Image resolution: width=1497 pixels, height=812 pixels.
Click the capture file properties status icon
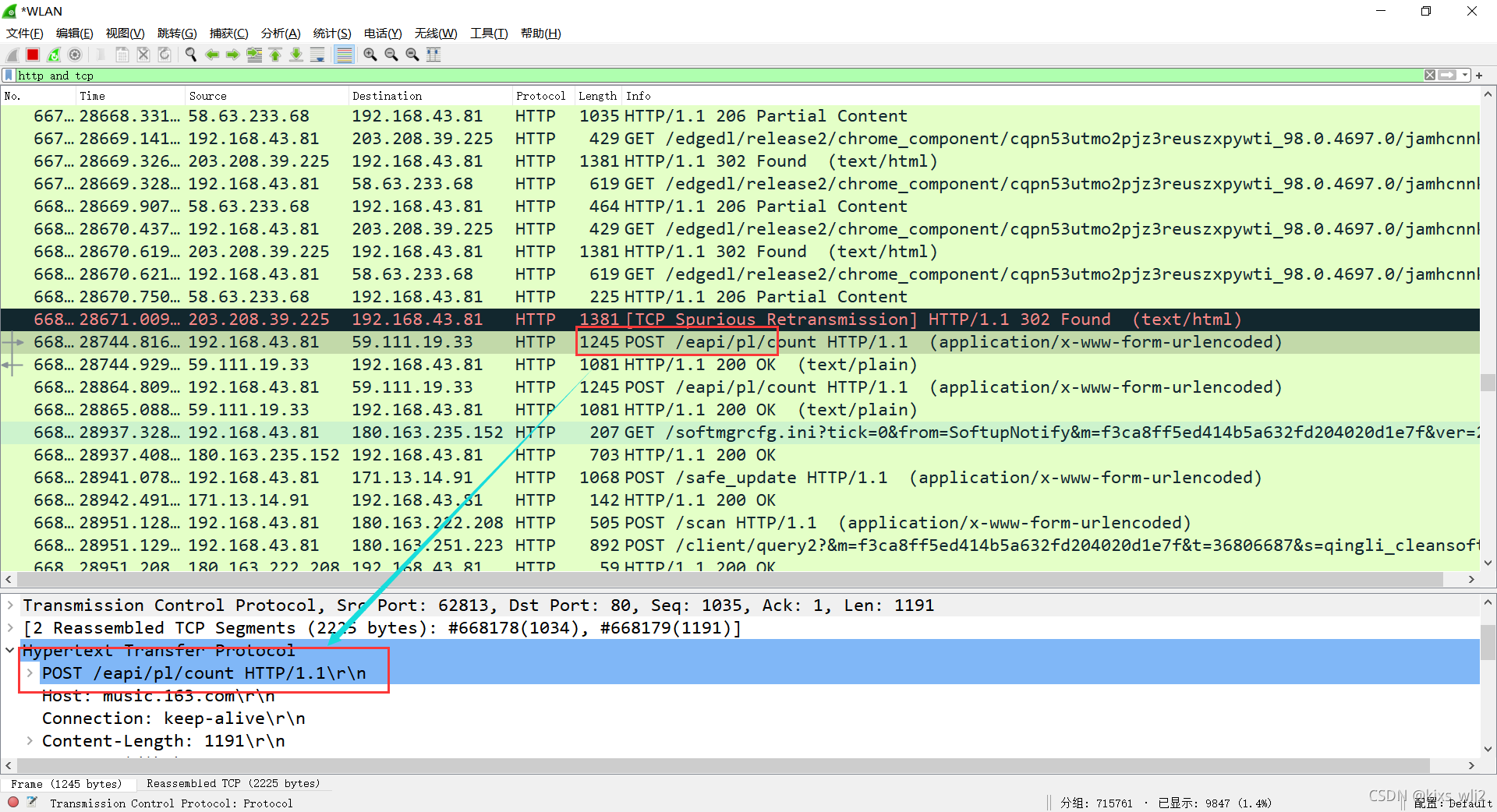(33, 802)
